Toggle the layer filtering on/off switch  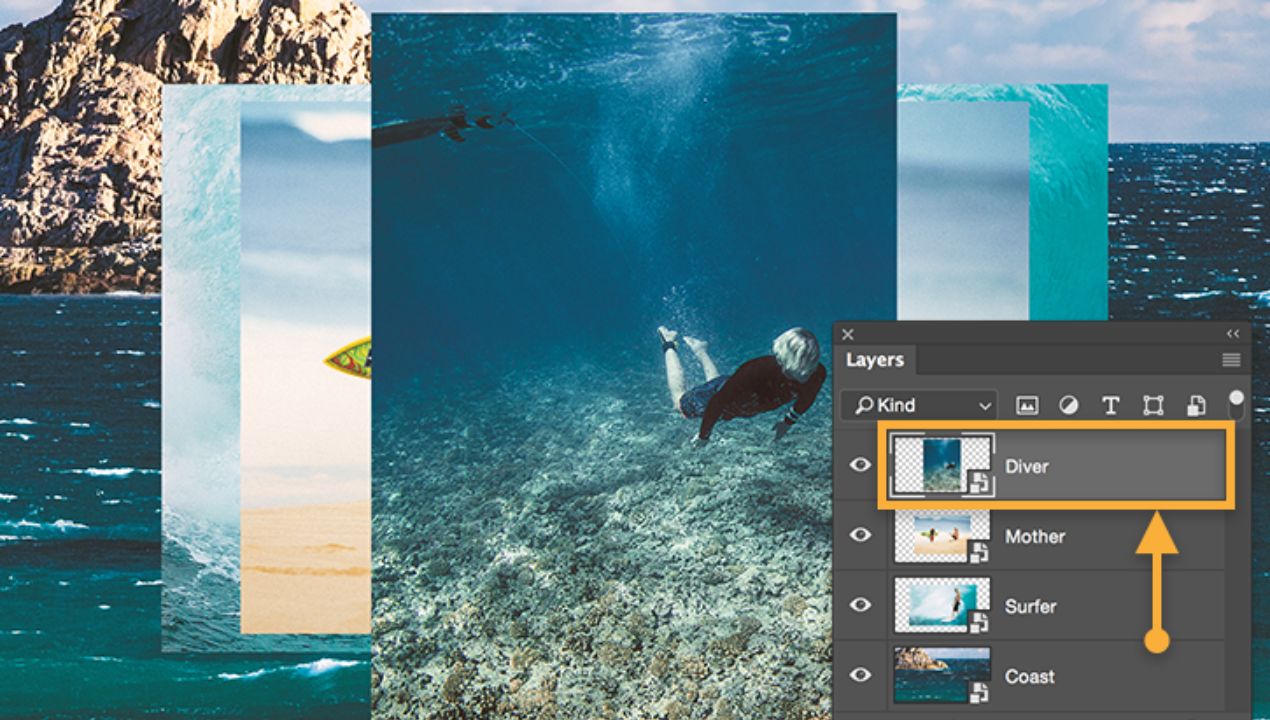[x=1237, y=403]
